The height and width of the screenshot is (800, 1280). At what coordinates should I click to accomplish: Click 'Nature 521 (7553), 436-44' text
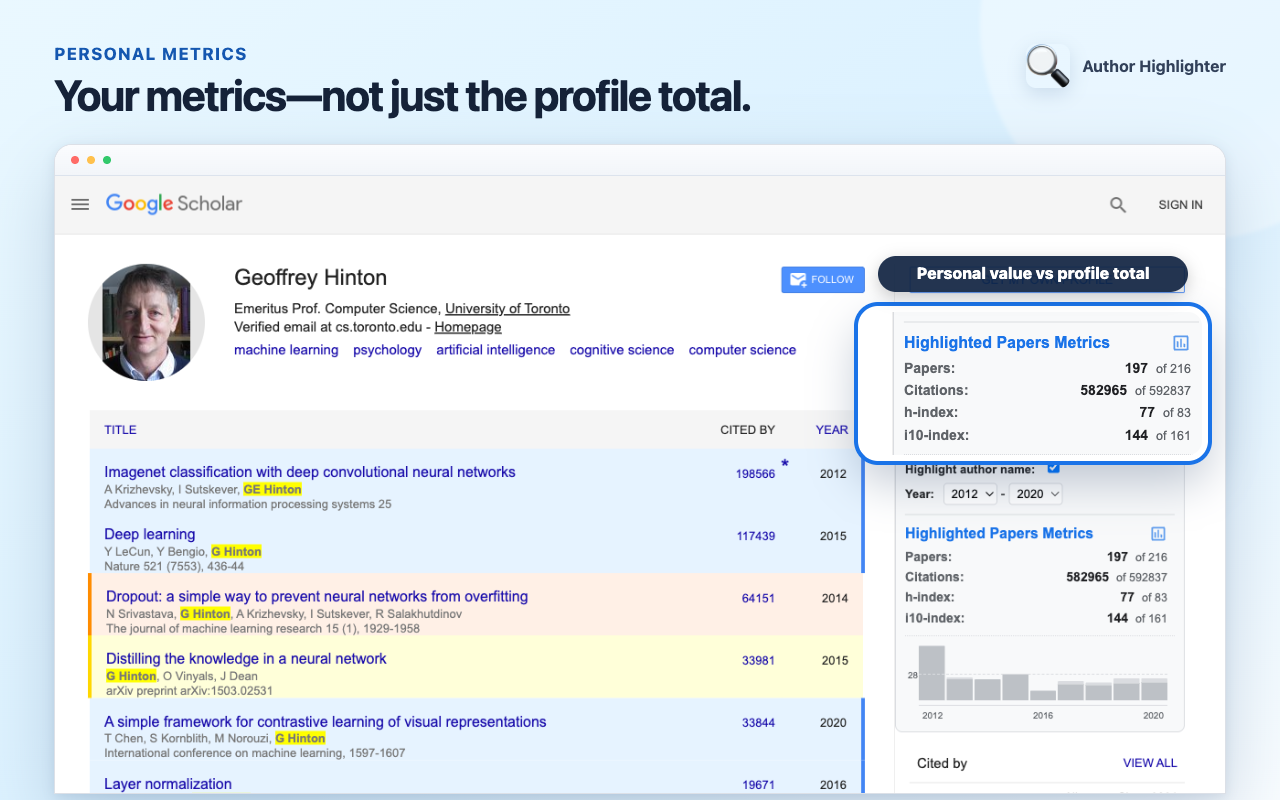coord(174,566)
